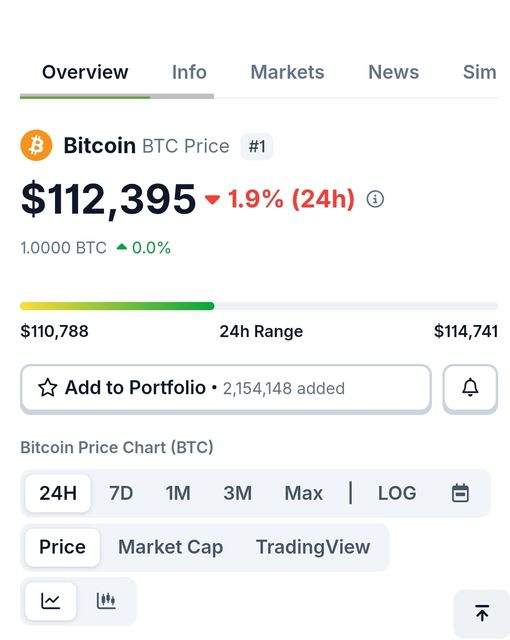Select the 7D time range
Screen dimensions: 510x640
121,493
